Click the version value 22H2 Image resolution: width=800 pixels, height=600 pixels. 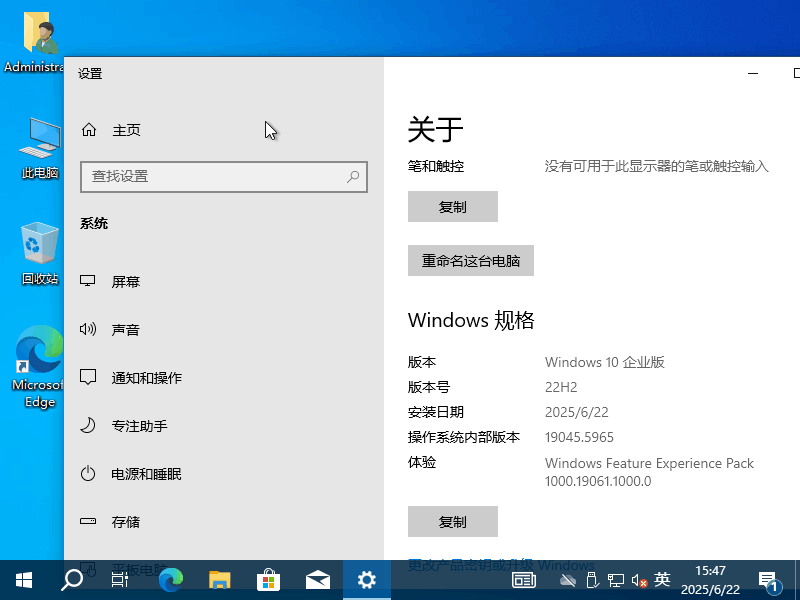561,387
